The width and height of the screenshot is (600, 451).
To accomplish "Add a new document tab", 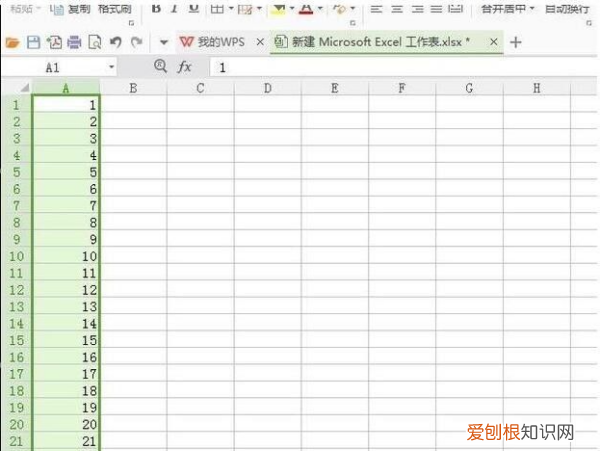I will coord(515,42).
